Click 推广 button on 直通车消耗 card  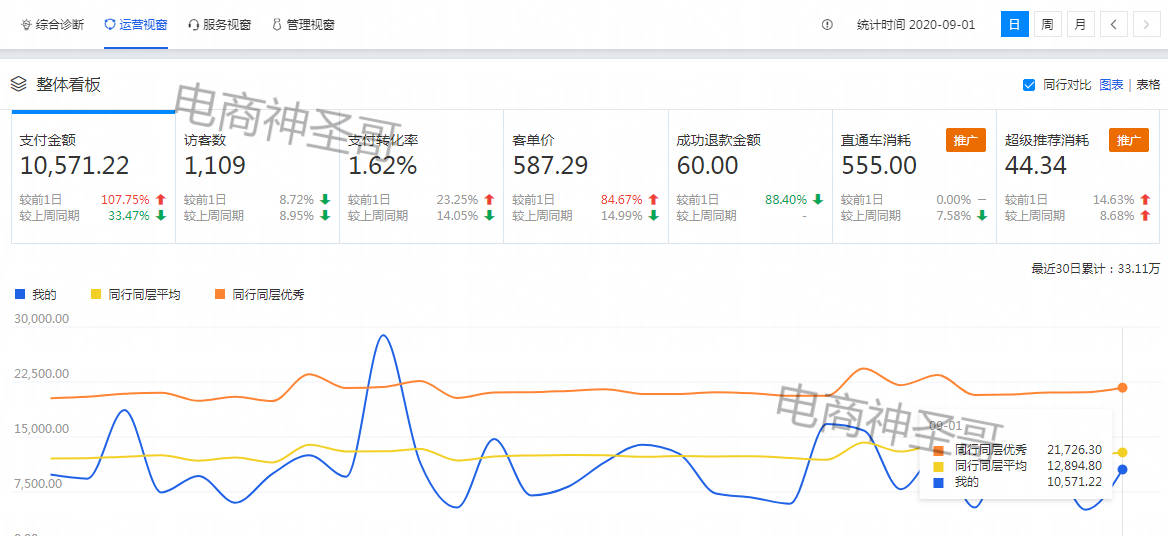tap(965, 140)
